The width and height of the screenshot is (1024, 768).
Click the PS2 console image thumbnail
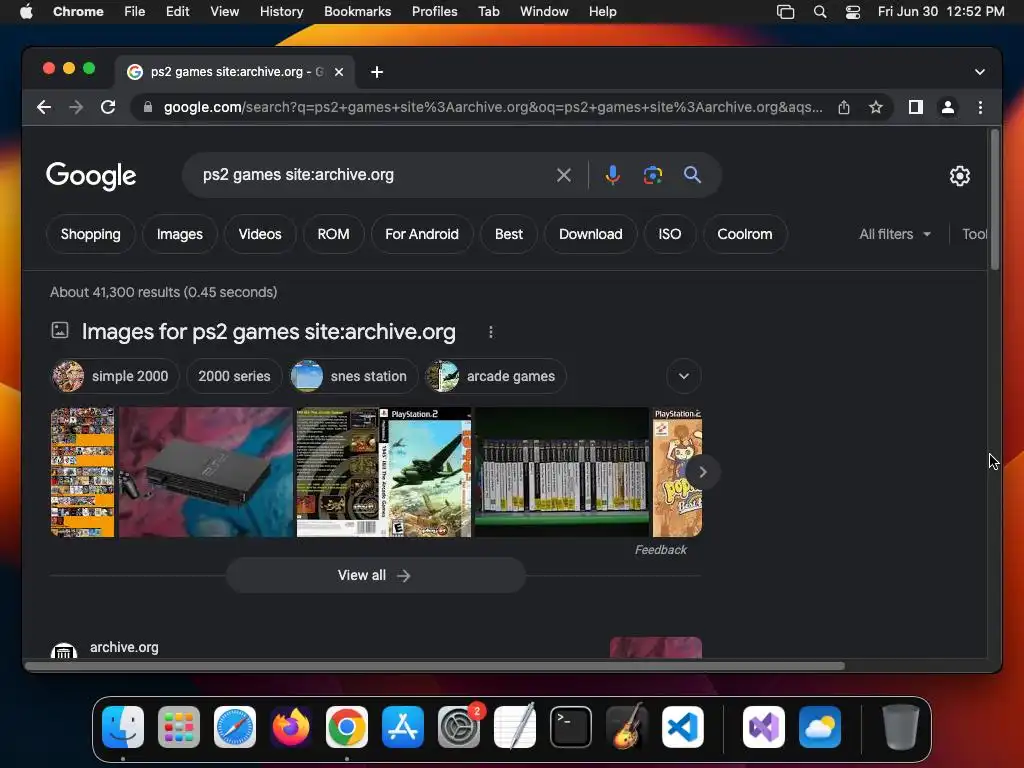point(205,472)
